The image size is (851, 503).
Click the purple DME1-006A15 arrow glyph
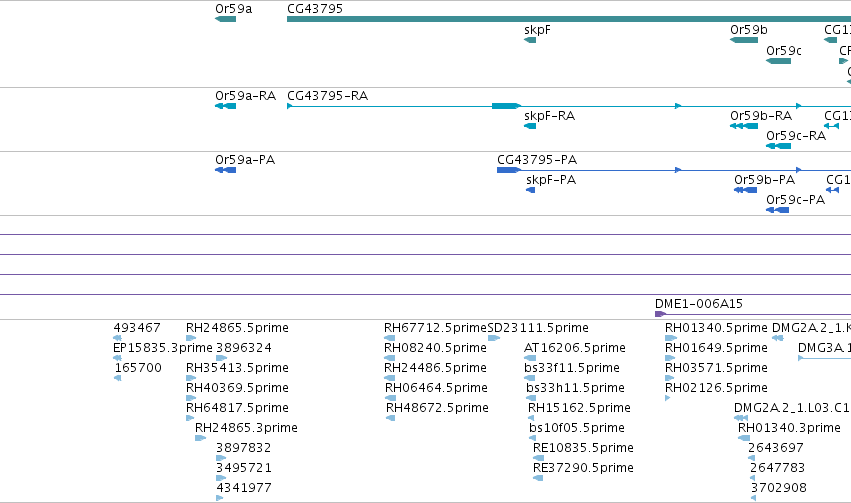click(661, 314)
